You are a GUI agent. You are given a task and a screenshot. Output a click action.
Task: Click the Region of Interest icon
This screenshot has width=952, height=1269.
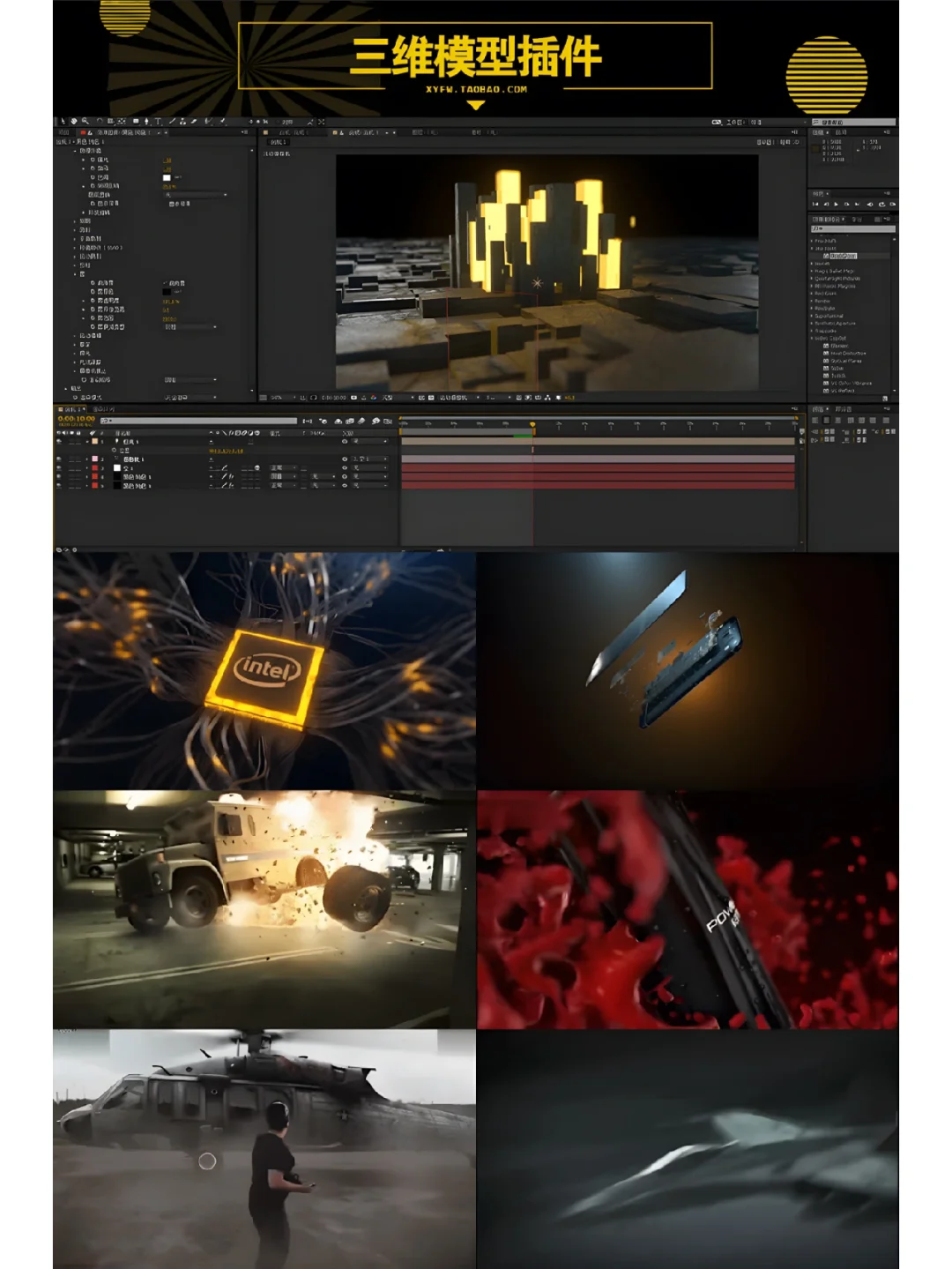(421, 398)
